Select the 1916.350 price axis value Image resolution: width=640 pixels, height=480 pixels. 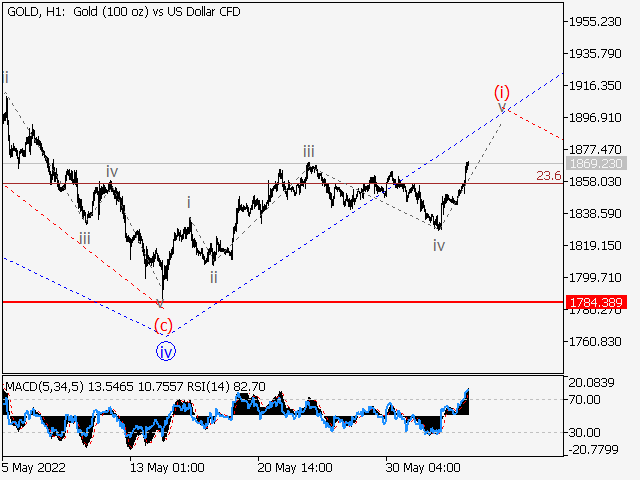tap(595, 86)
